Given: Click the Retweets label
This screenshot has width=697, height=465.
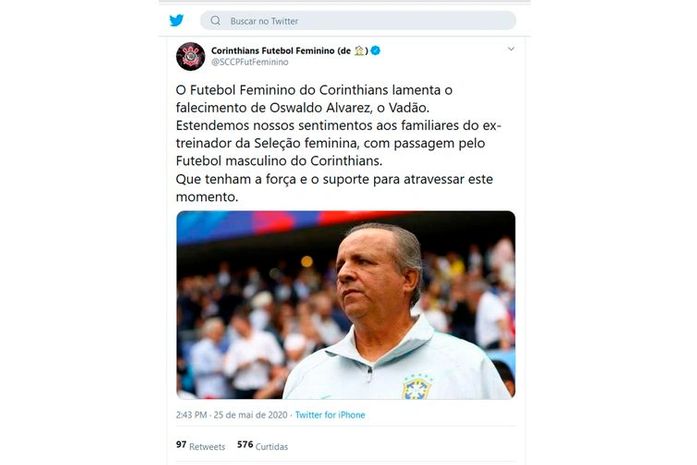Looking at the screenshot, I should 207,446.
